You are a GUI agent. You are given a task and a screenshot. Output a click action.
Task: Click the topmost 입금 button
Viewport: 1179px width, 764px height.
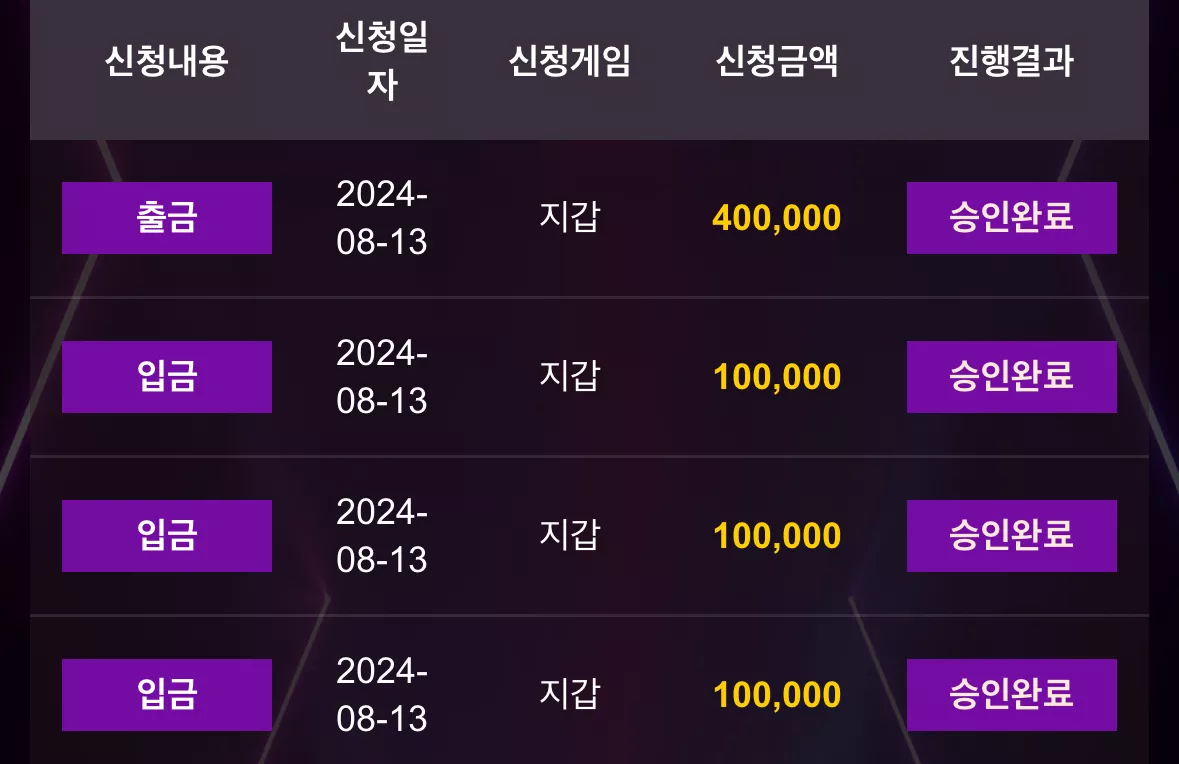[x=167, y=377]
